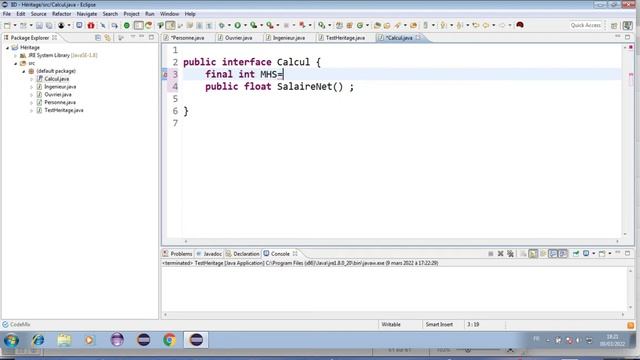Expand JRE System Library node
This screenshot has width=640, height=360.
(x=16, y=56)
